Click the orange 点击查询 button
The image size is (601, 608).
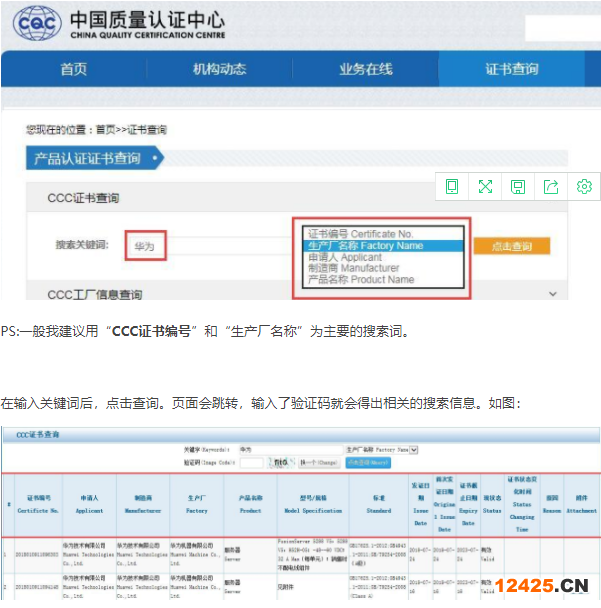(x=512, y=246)
